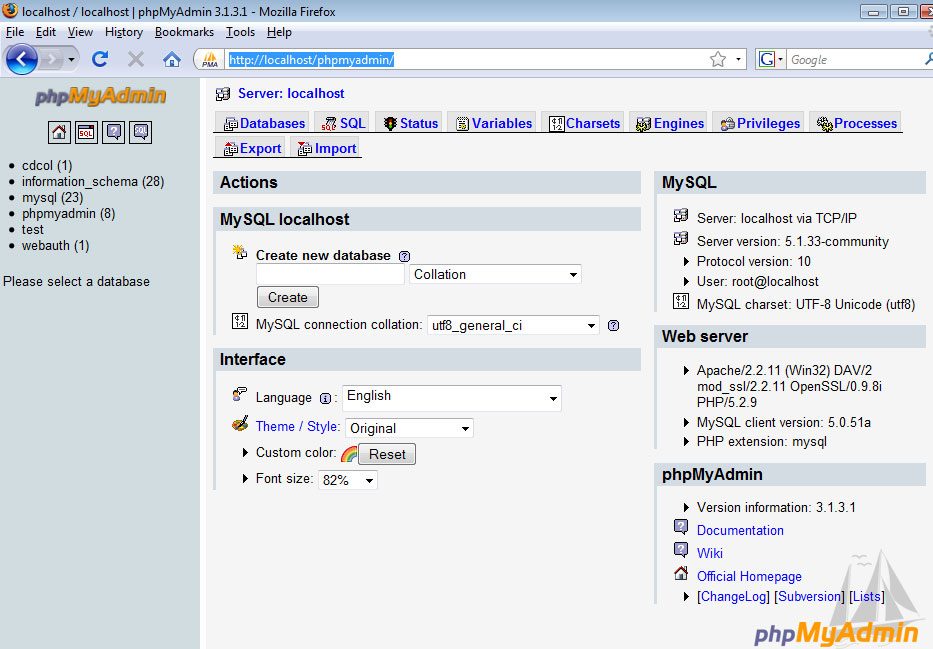Click the help icon beside connection collation

tap(613, 325)
